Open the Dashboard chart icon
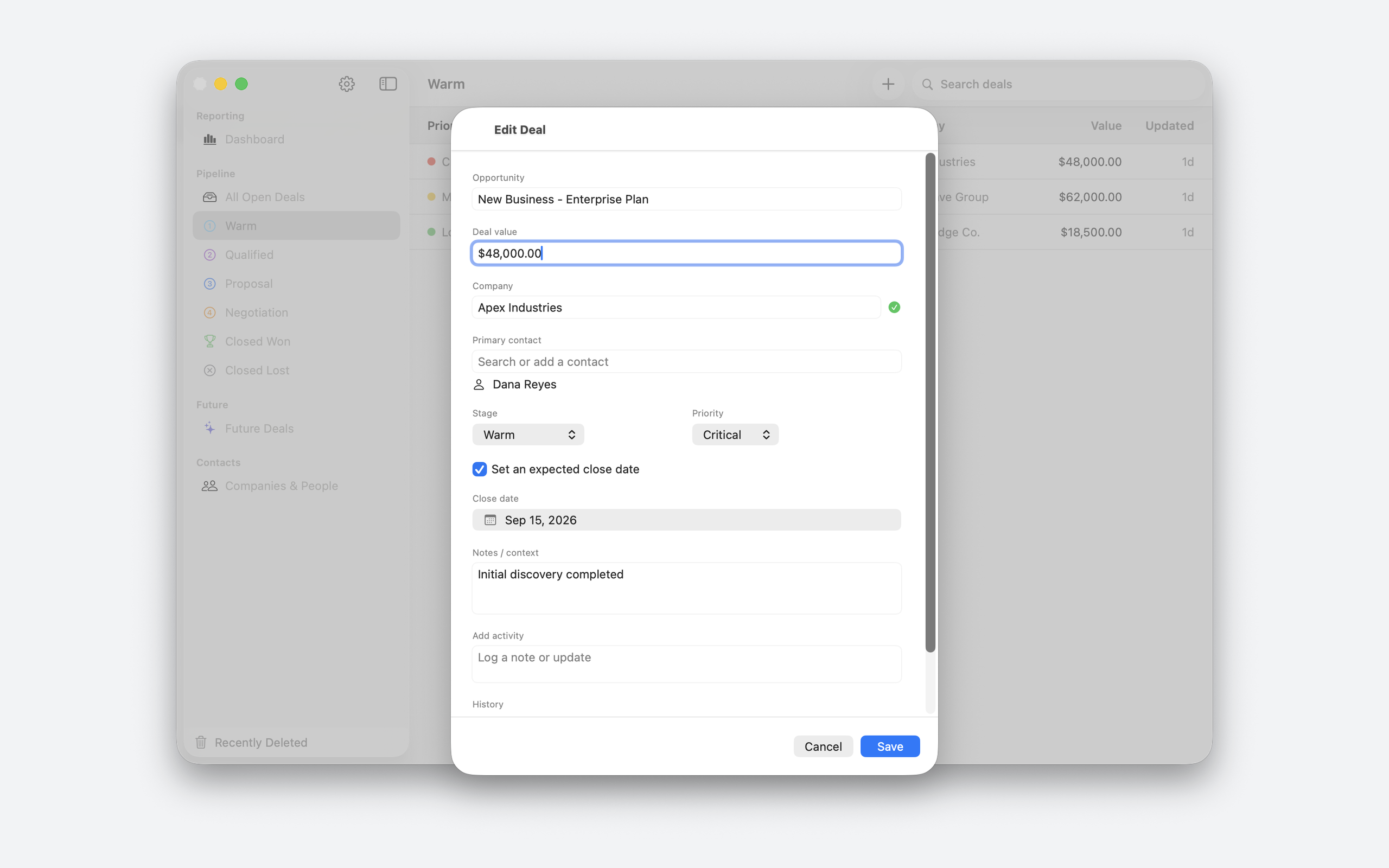The height and width of the screenshot is (868, 1389). click(210, 139)
